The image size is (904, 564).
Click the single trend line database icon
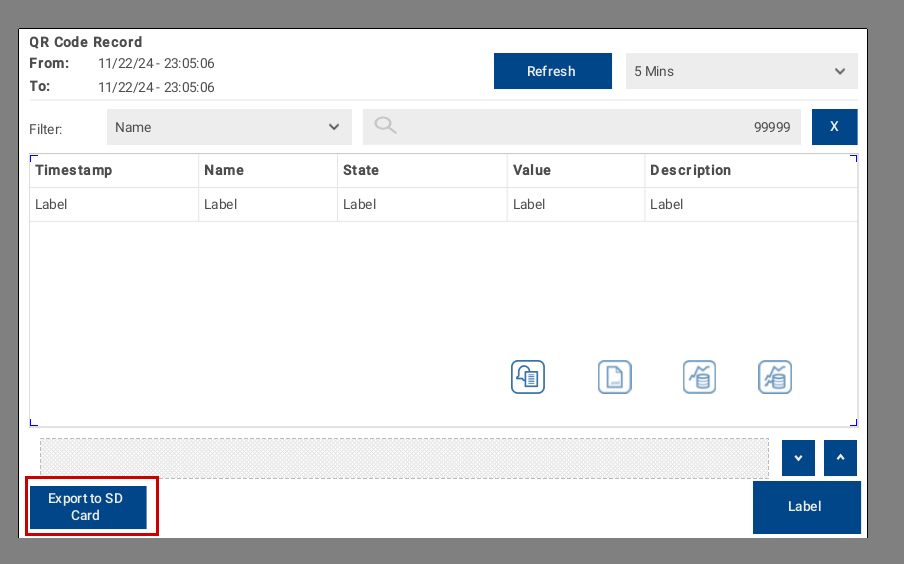coord(699,377)
